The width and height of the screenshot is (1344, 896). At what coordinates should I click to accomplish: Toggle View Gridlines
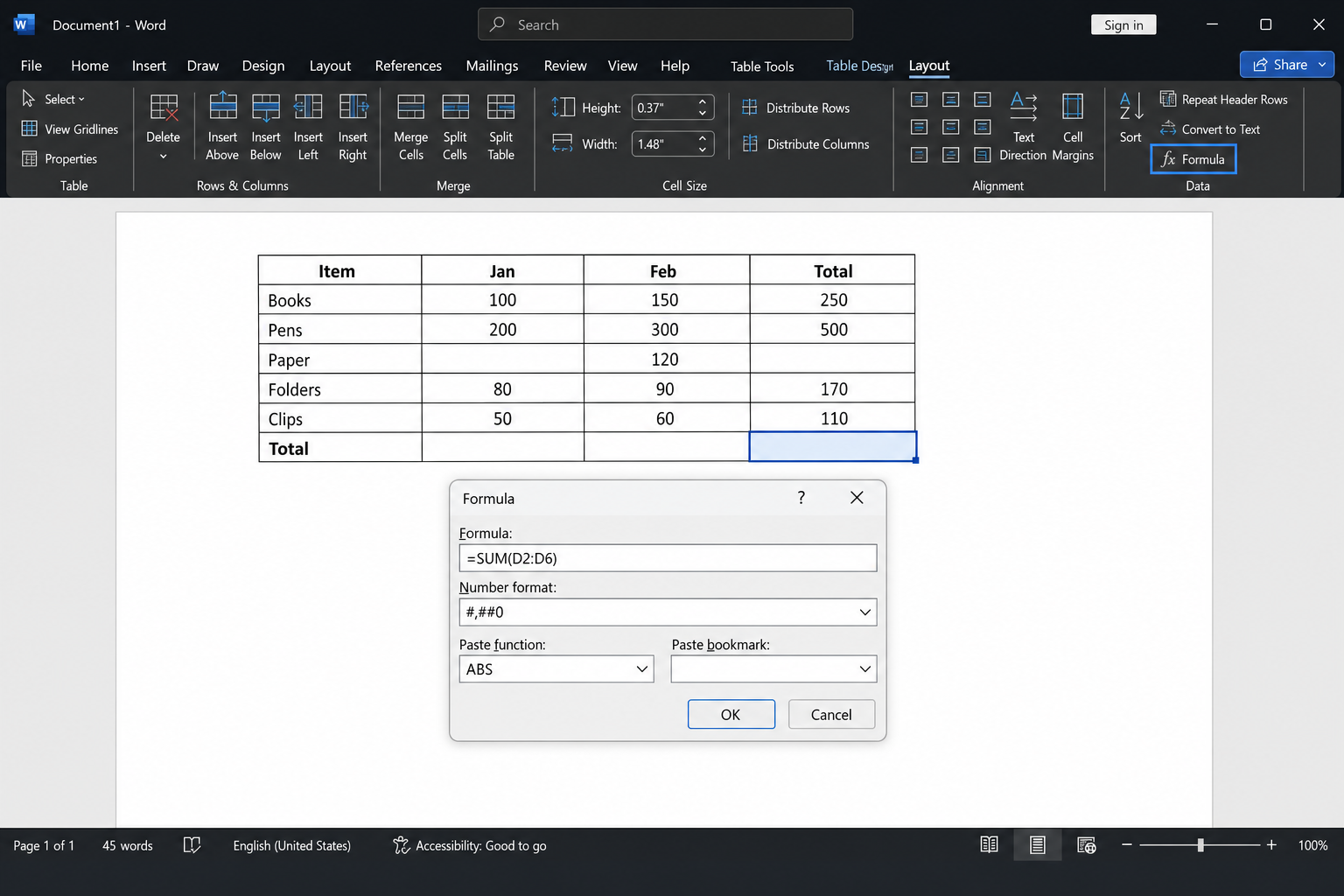pyautogui.click(x=70, y=129)
